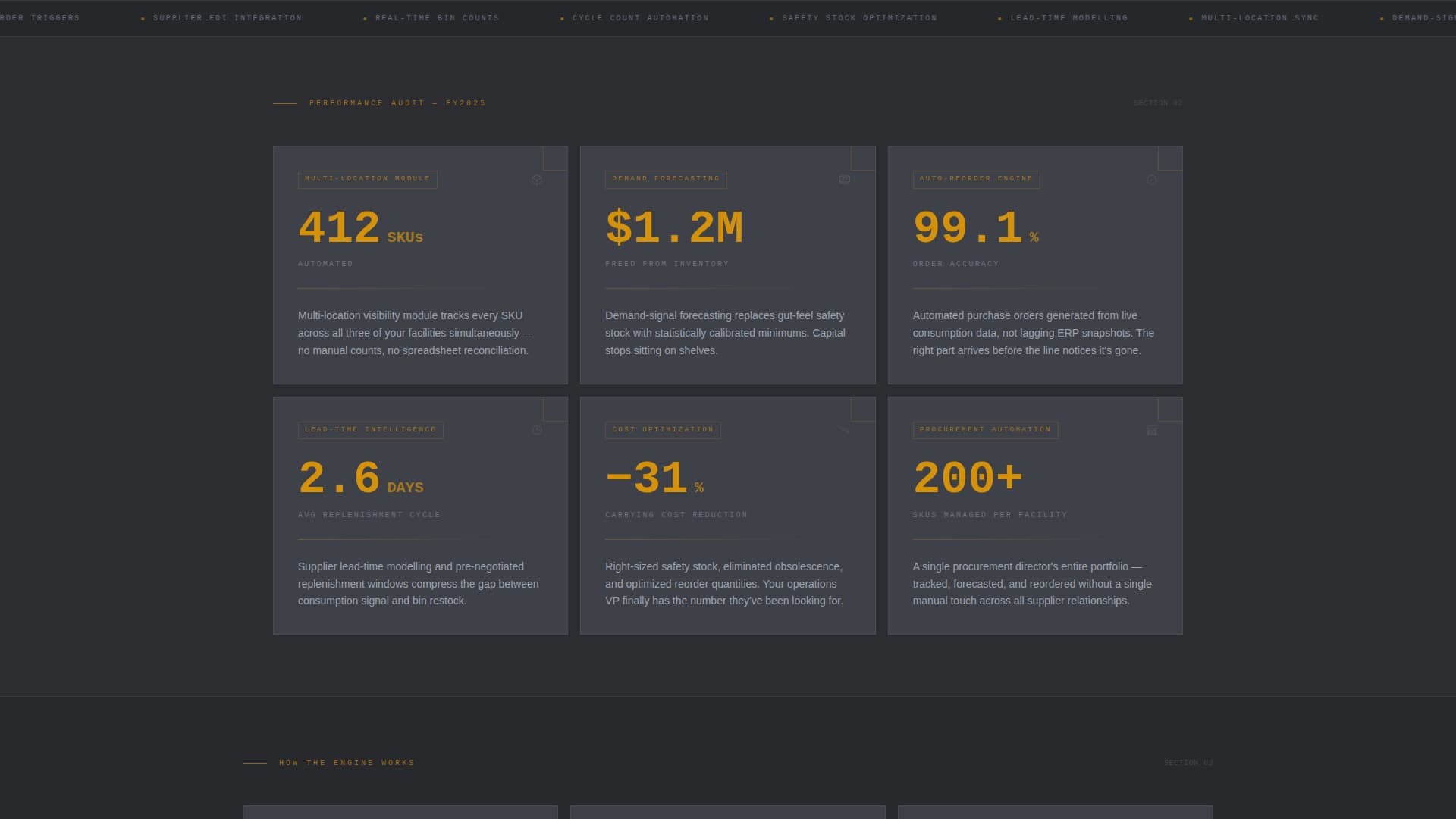This screenshot has height=819, width=1456.
Task: Click the clock icon in the Lead-Time Intelligence card
Action: tap(537, 430)
